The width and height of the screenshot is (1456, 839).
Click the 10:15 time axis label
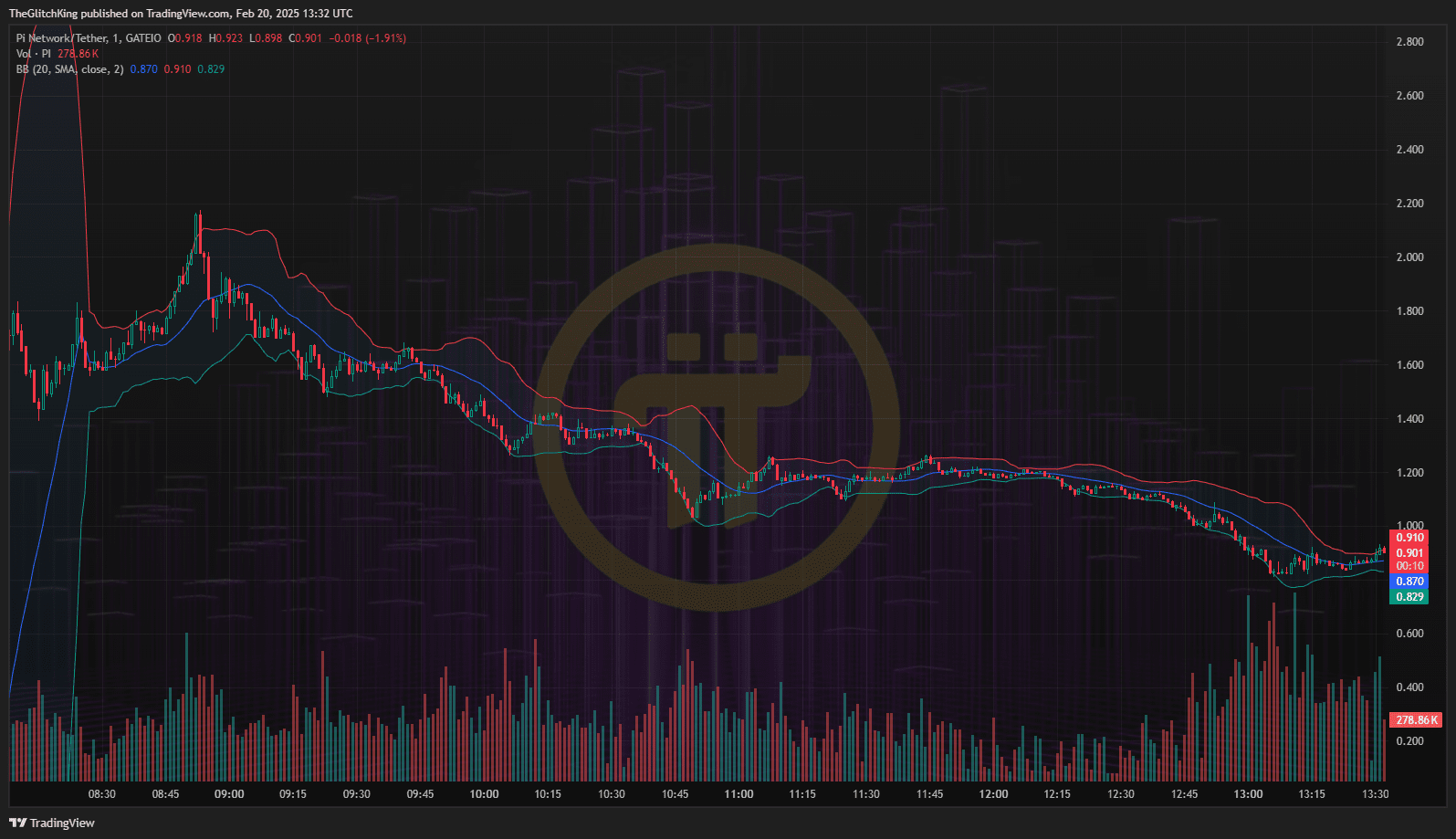(548, 794)
